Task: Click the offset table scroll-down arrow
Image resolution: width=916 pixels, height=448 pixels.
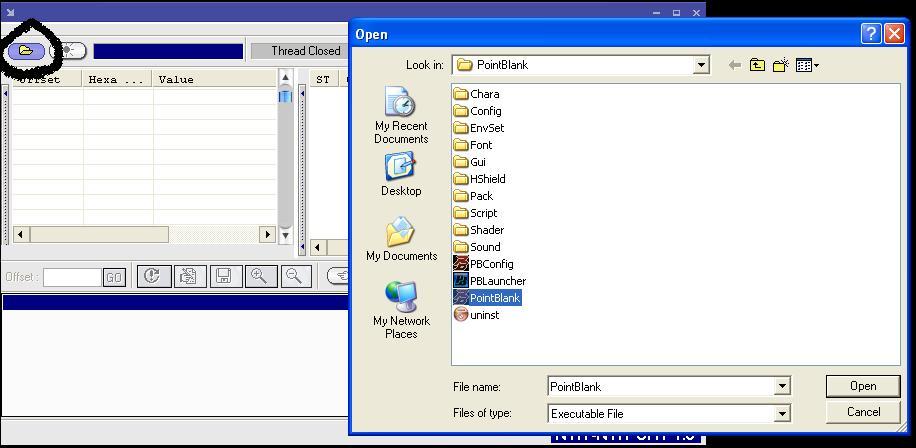Action: 285,235
